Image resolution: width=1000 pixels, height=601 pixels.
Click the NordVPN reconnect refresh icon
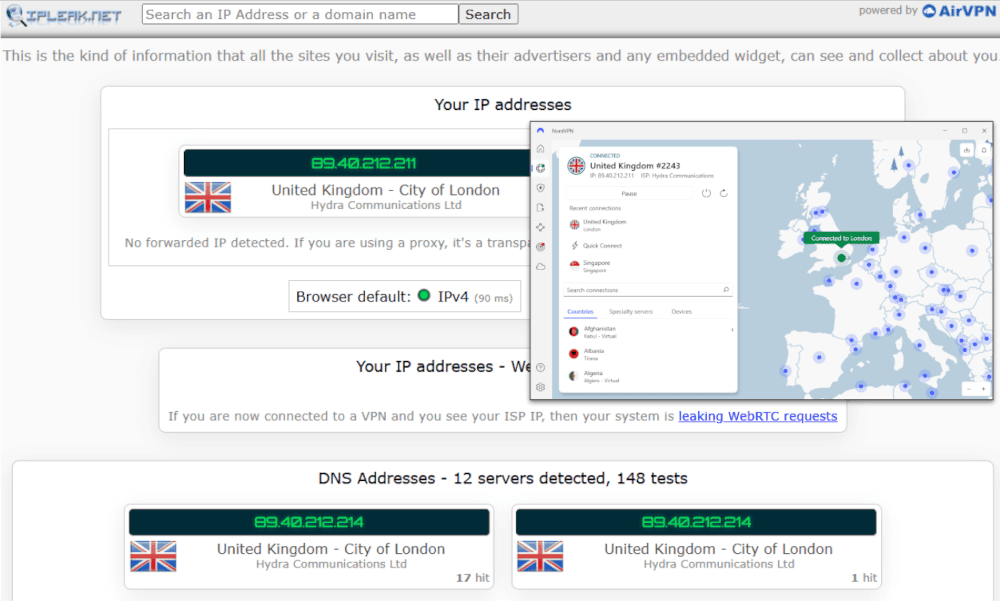[x=724, y=193]
